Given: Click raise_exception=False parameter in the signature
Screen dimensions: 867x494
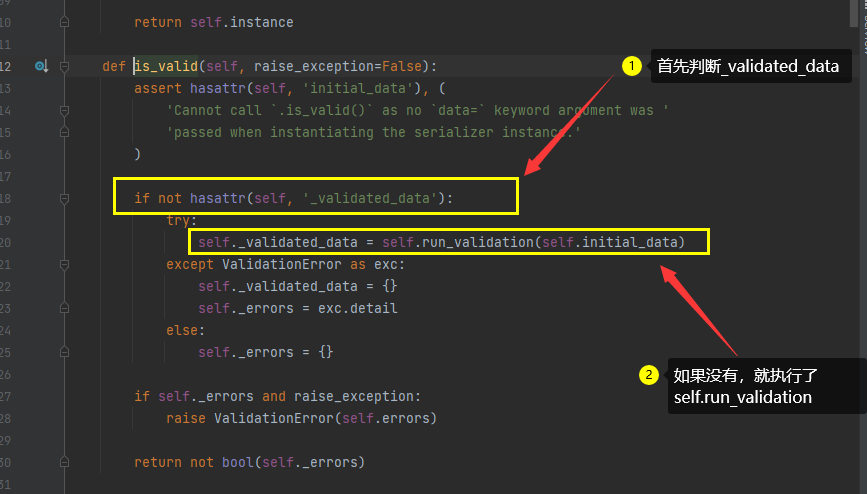Looking at the screenshot, I should pos(337,66).
